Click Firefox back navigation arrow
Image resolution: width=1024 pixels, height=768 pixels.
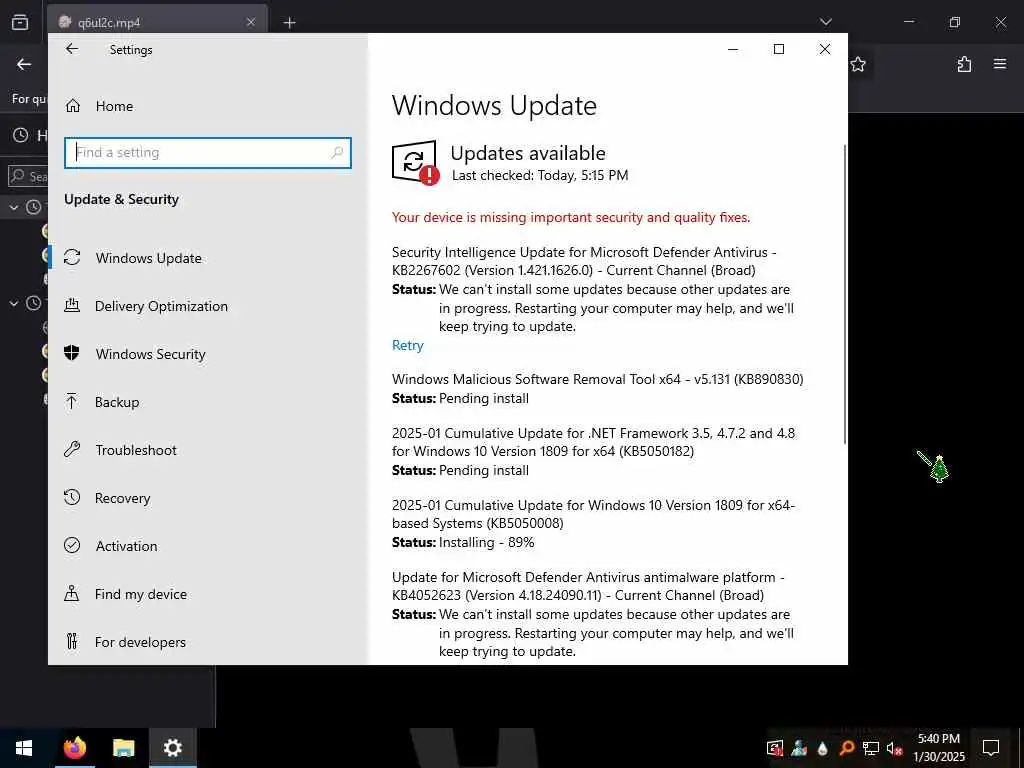(24, 64)
